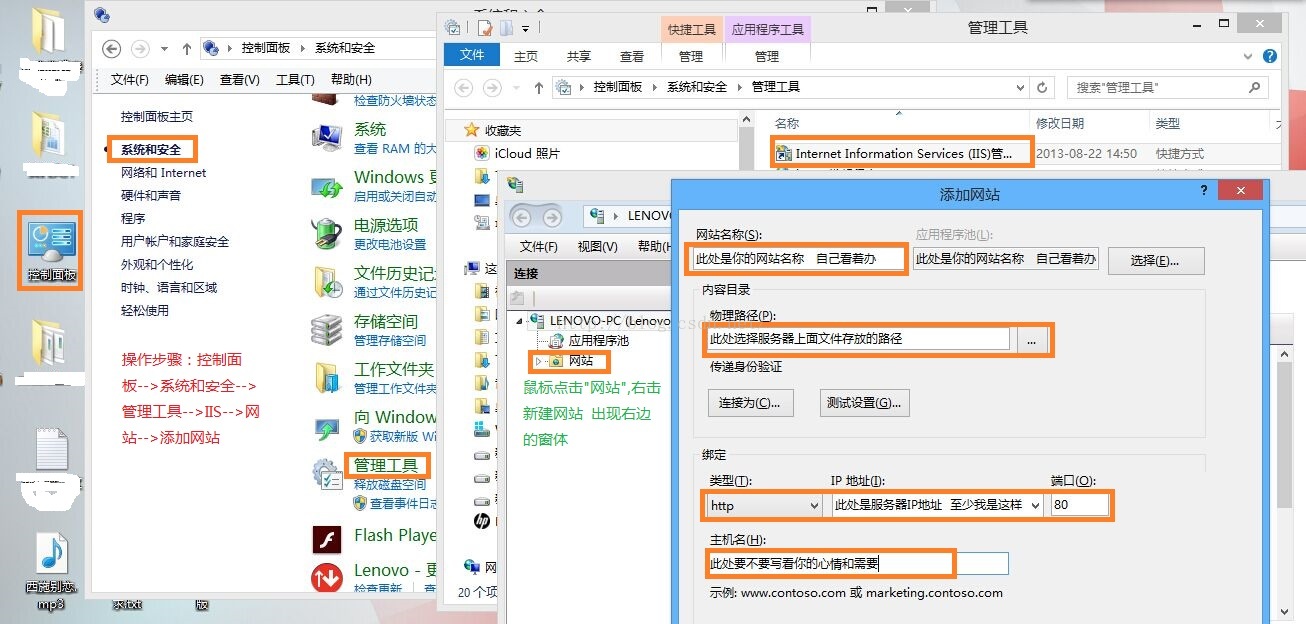The width and height of the screenshot is (1306, 624).
Task: Open the 视图(V) menu in IIS Manager
Action: coord(597,247)
